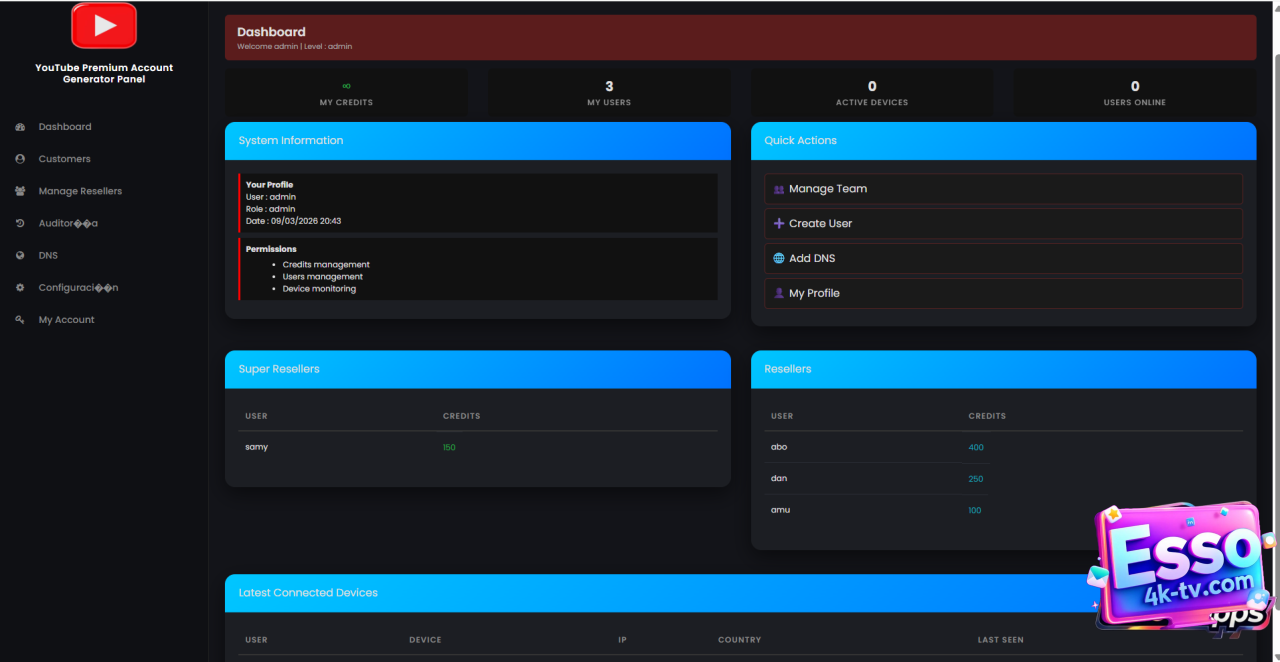Click the Active Devices stat card
Viewport: 1280px width, 662px height.
tap(872, 93)
